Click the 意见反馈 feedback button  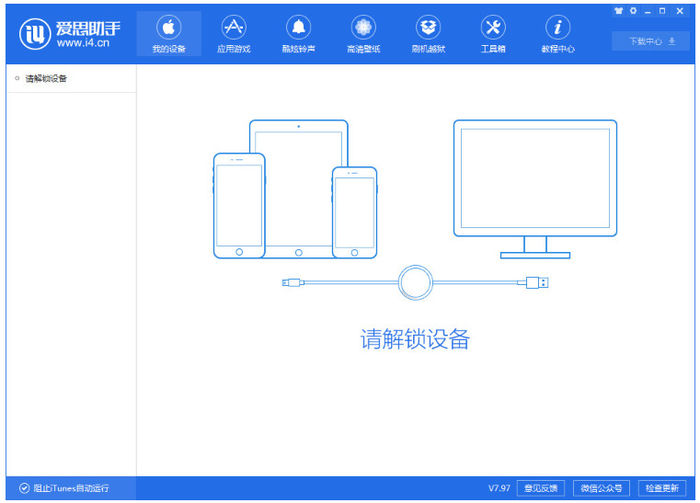coord(541,489)
